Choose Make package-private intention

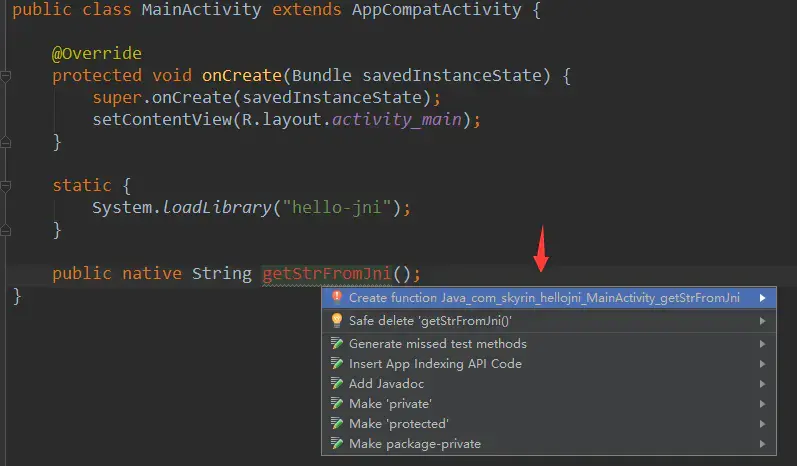coord(549,444)
